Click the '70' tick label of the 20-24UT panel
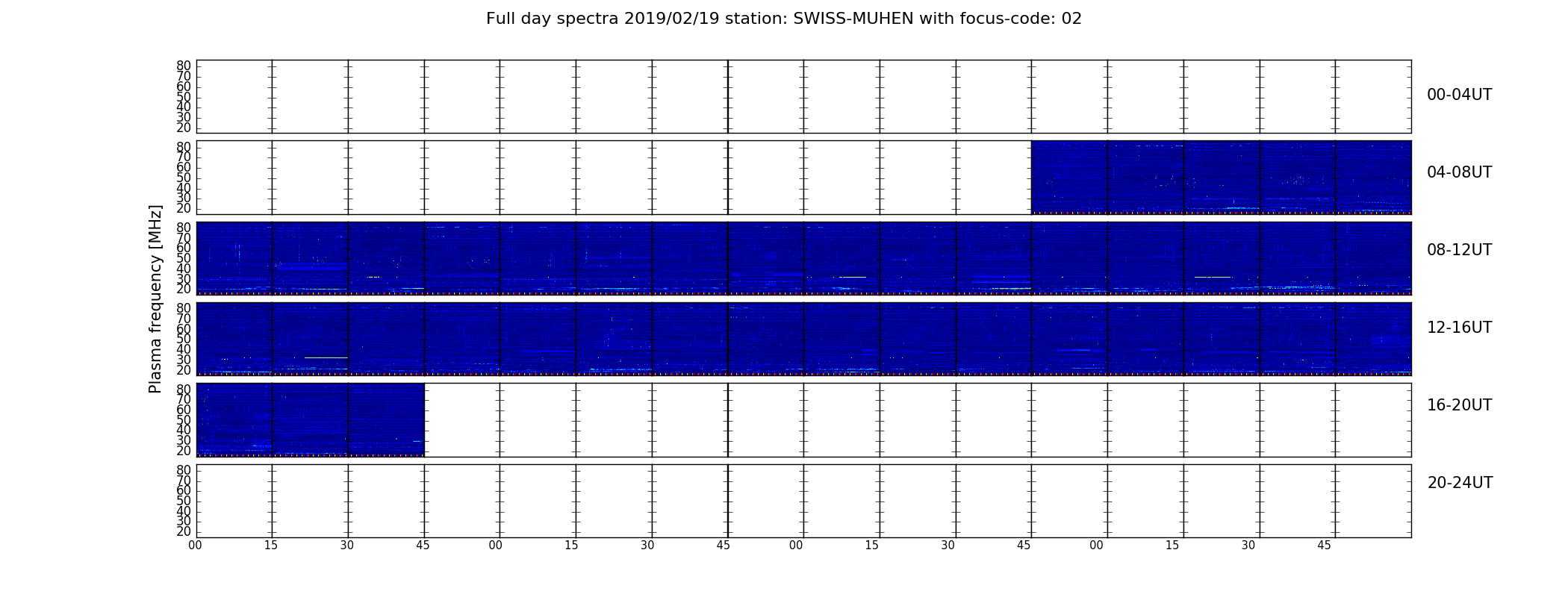The height and width of the screenshot is (597, 1568). click(x=184, y=481)
